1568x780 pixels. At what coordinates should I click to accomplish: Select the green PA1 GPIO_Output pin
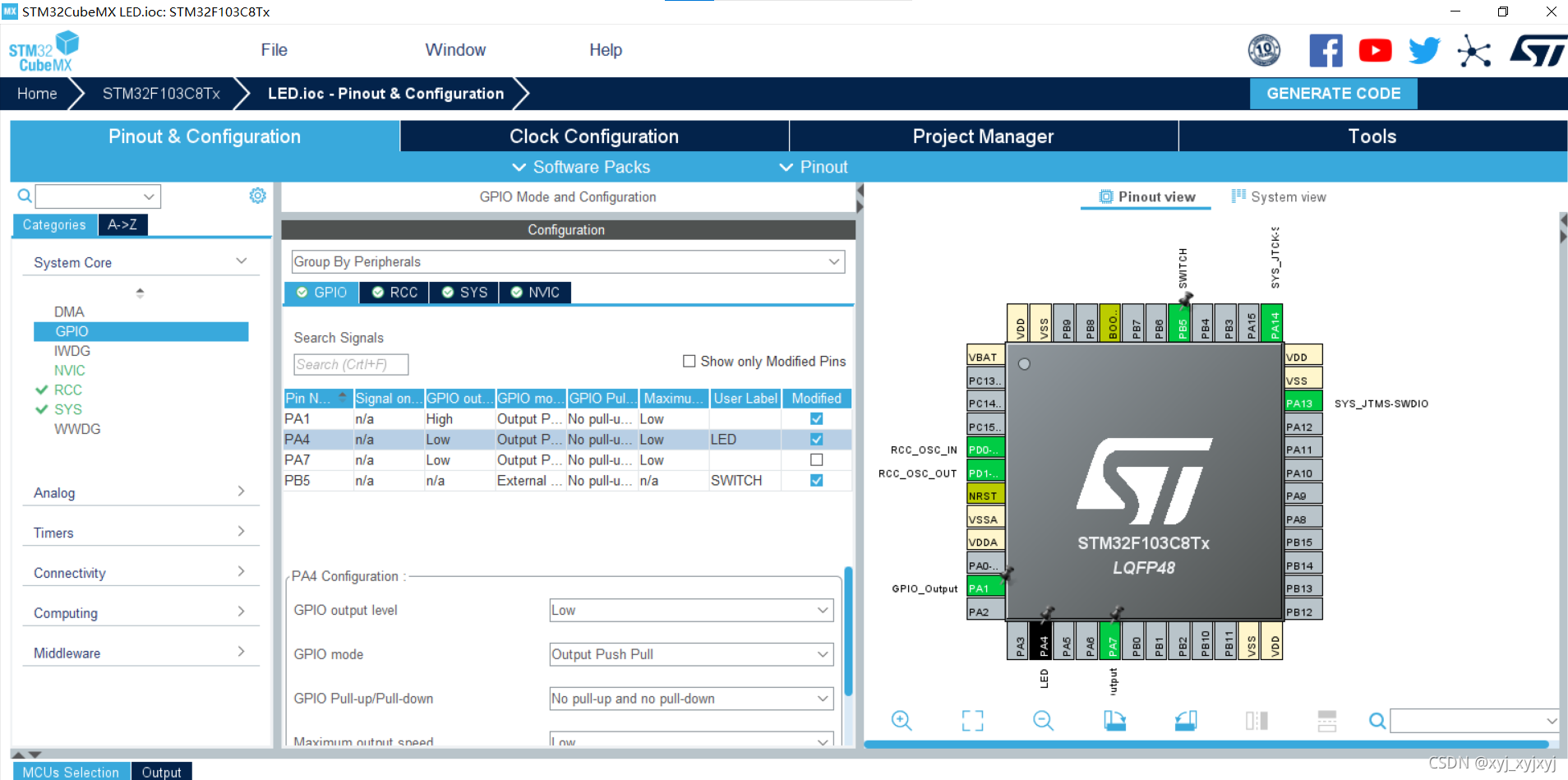coord(986,588)
